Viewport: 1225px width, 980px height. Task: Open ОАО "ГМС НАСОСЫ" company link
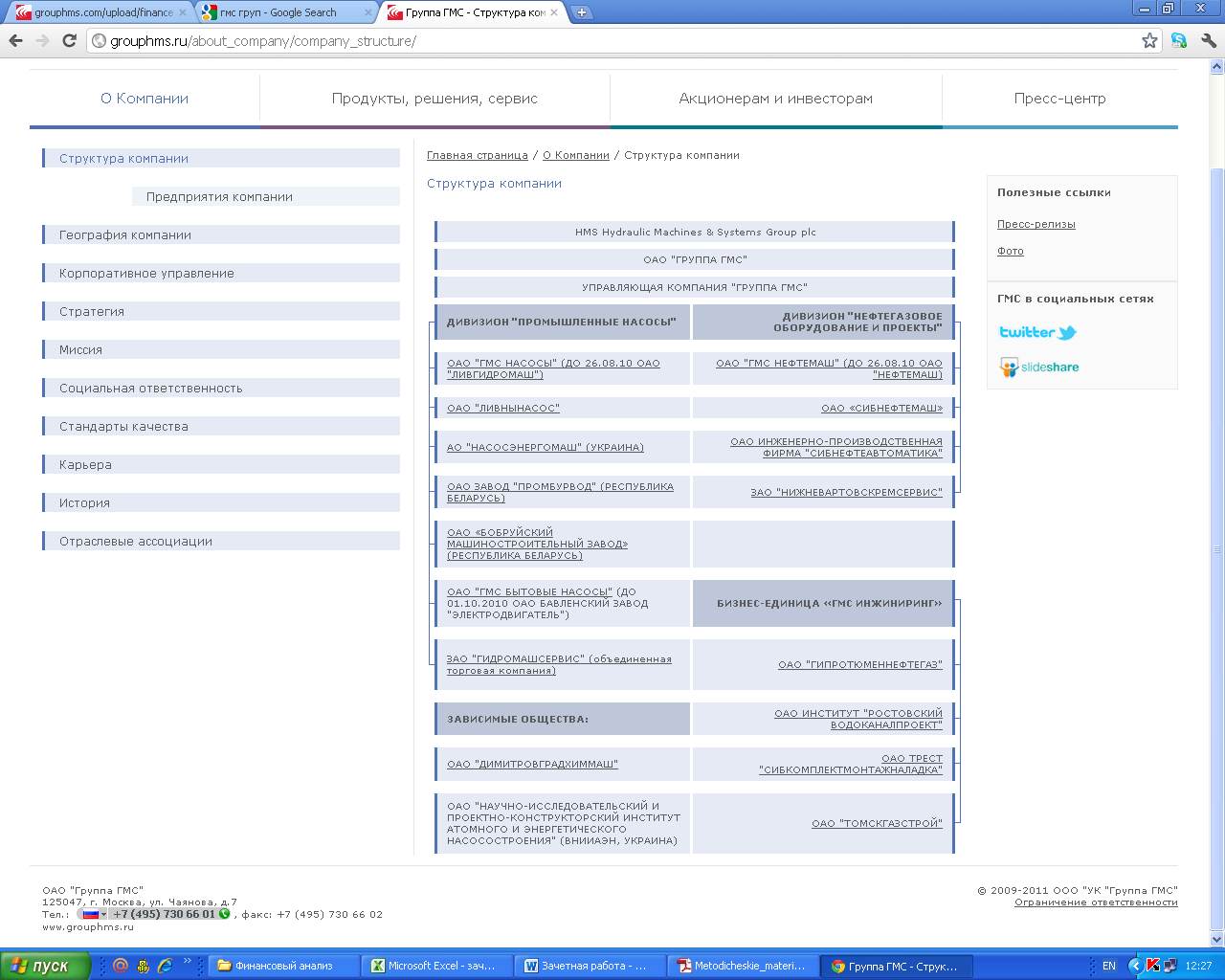coord(553,368)
